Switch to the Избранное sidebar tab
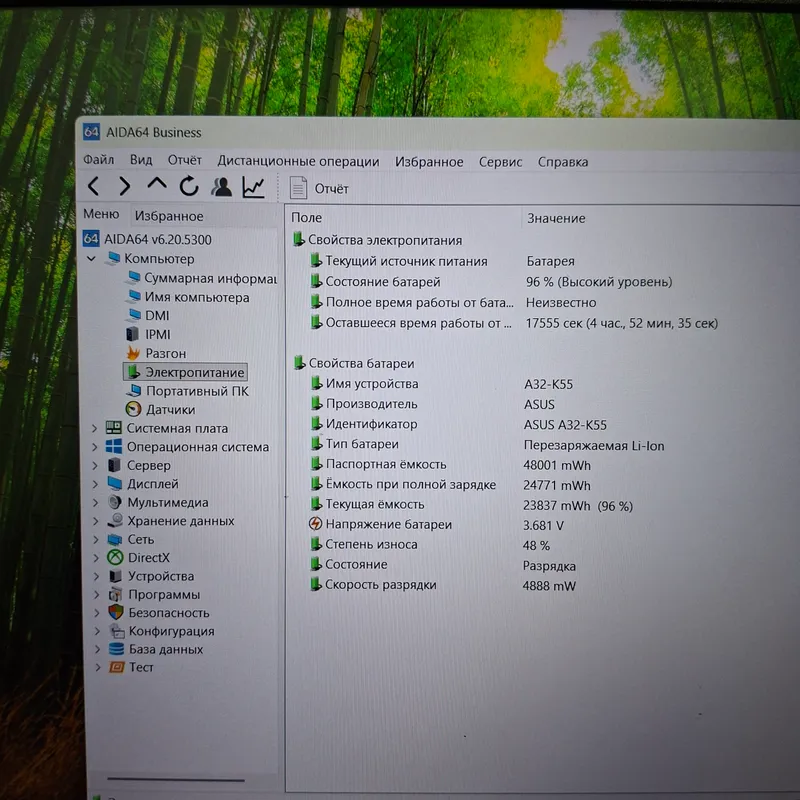 tap(169, 216)
